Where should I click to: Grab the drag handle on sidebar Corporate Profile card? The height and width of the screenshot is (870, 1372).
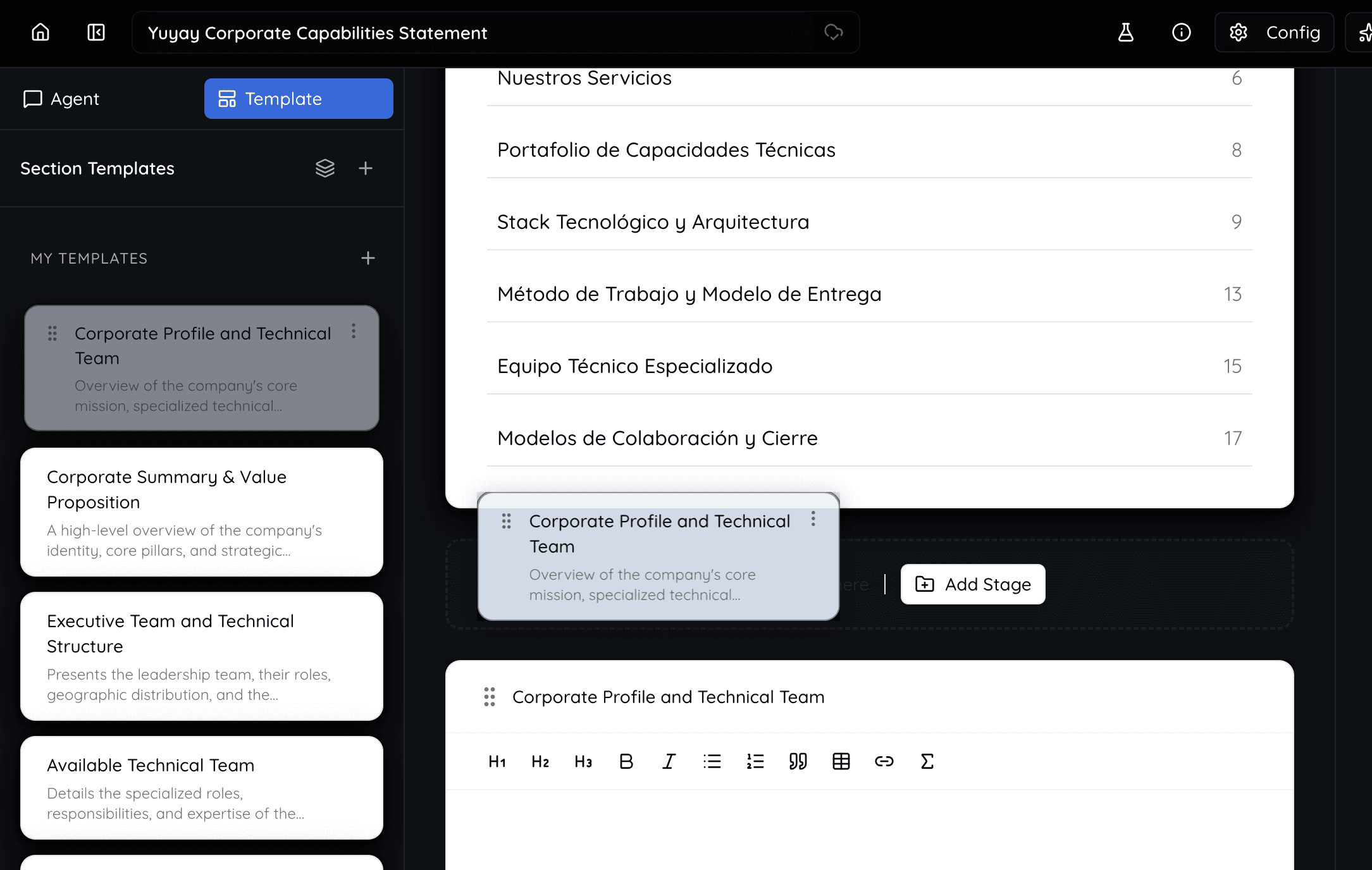coord(53,333)
